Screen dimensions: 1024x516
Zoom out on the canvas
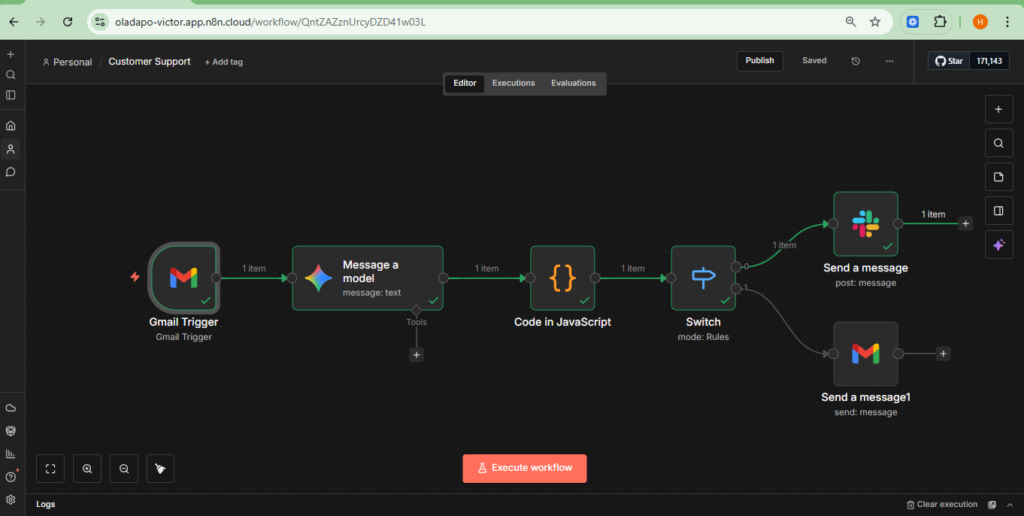point(124,468)
